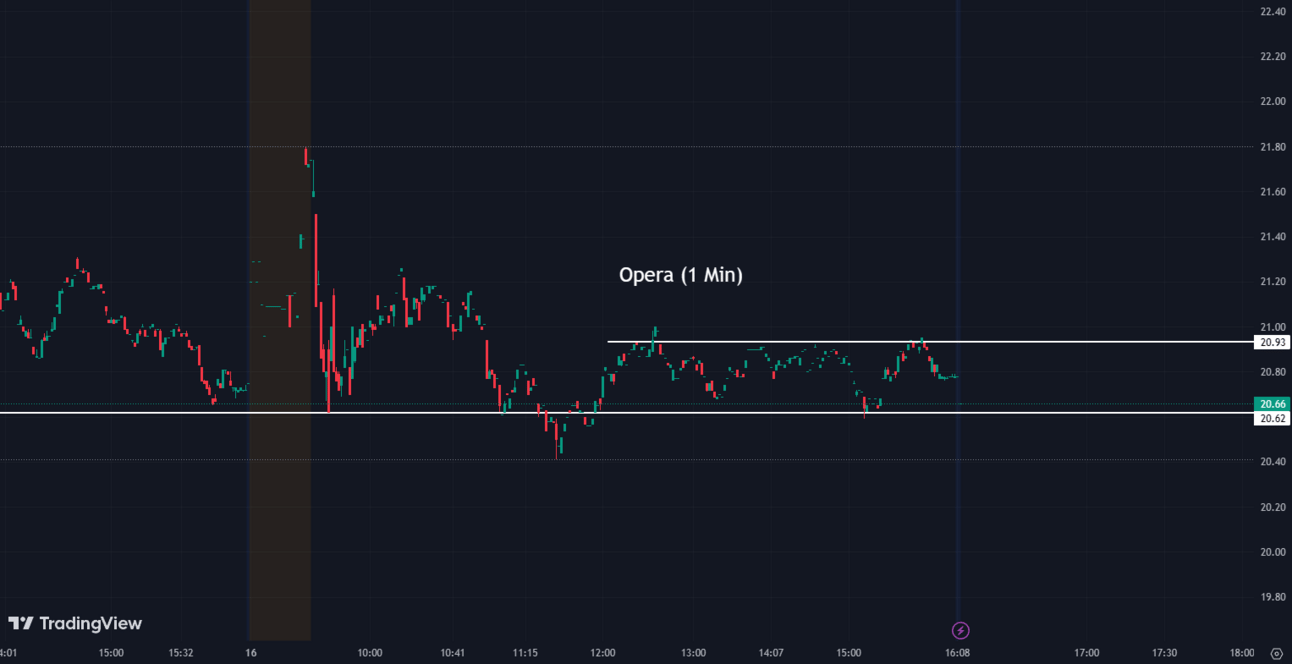The height and width of the screenshot is (664, 1292).
Task: Click the 20.00 price axis label
Action: tap(1273, 552)
